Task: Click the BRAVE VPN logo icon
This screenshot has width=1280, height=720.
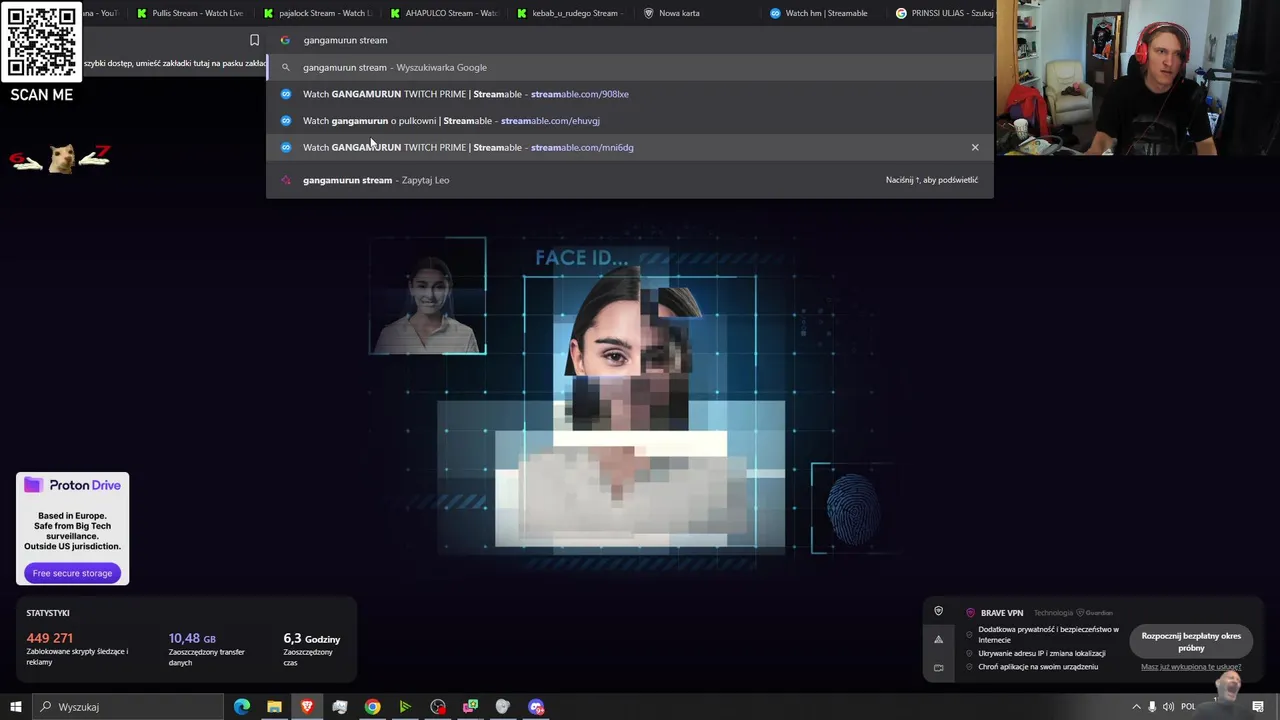Action: tap(970, 613)
